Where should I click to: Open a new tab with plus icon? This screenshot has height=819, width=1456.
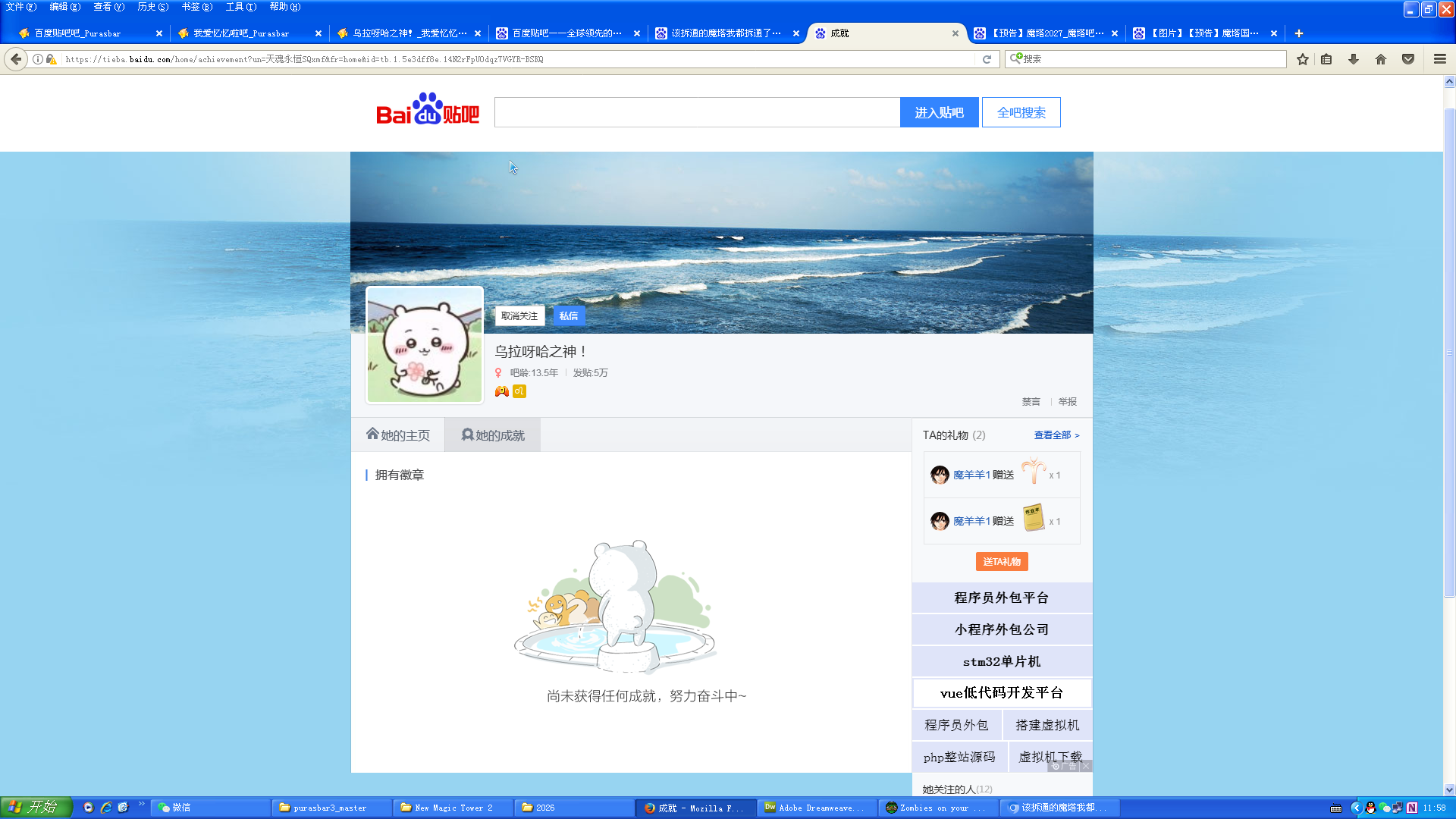click(x=1299, y=33)
